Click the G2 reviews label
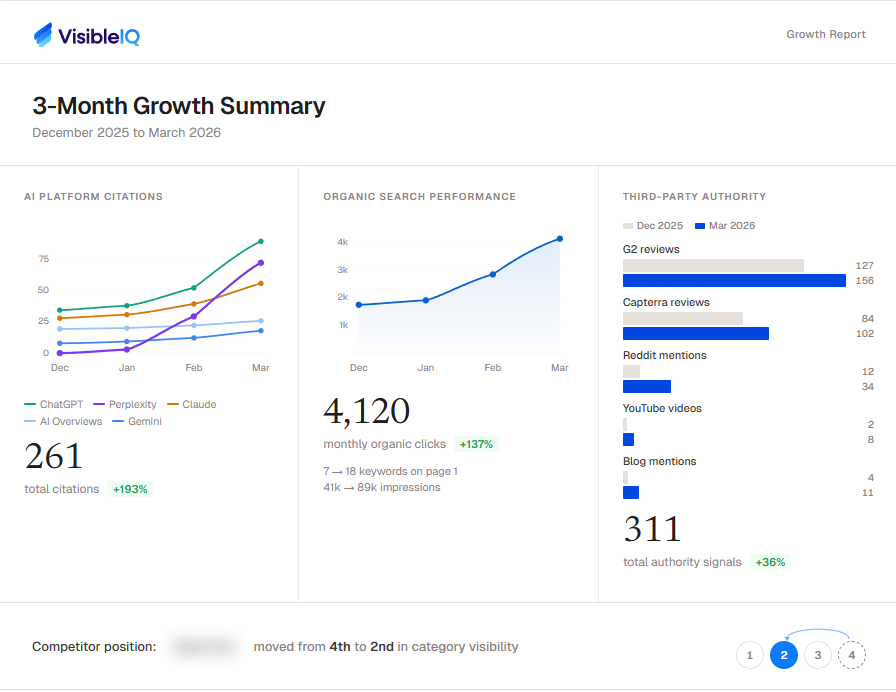The height and width of the screenshot is (692, 896). point(651,249)
